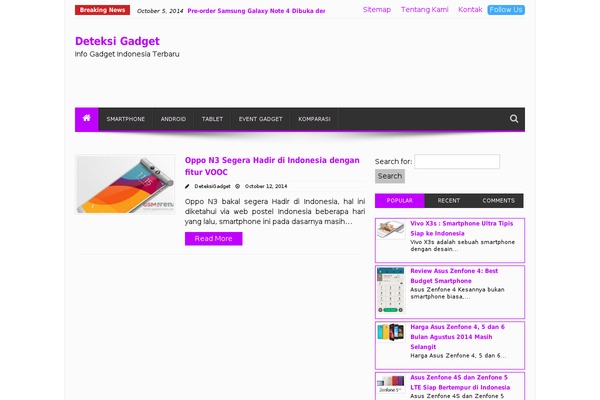Open the DeteksiGadget author link
Image resolution: width=600 pixels, height=400 pixels.
point(212,186)
